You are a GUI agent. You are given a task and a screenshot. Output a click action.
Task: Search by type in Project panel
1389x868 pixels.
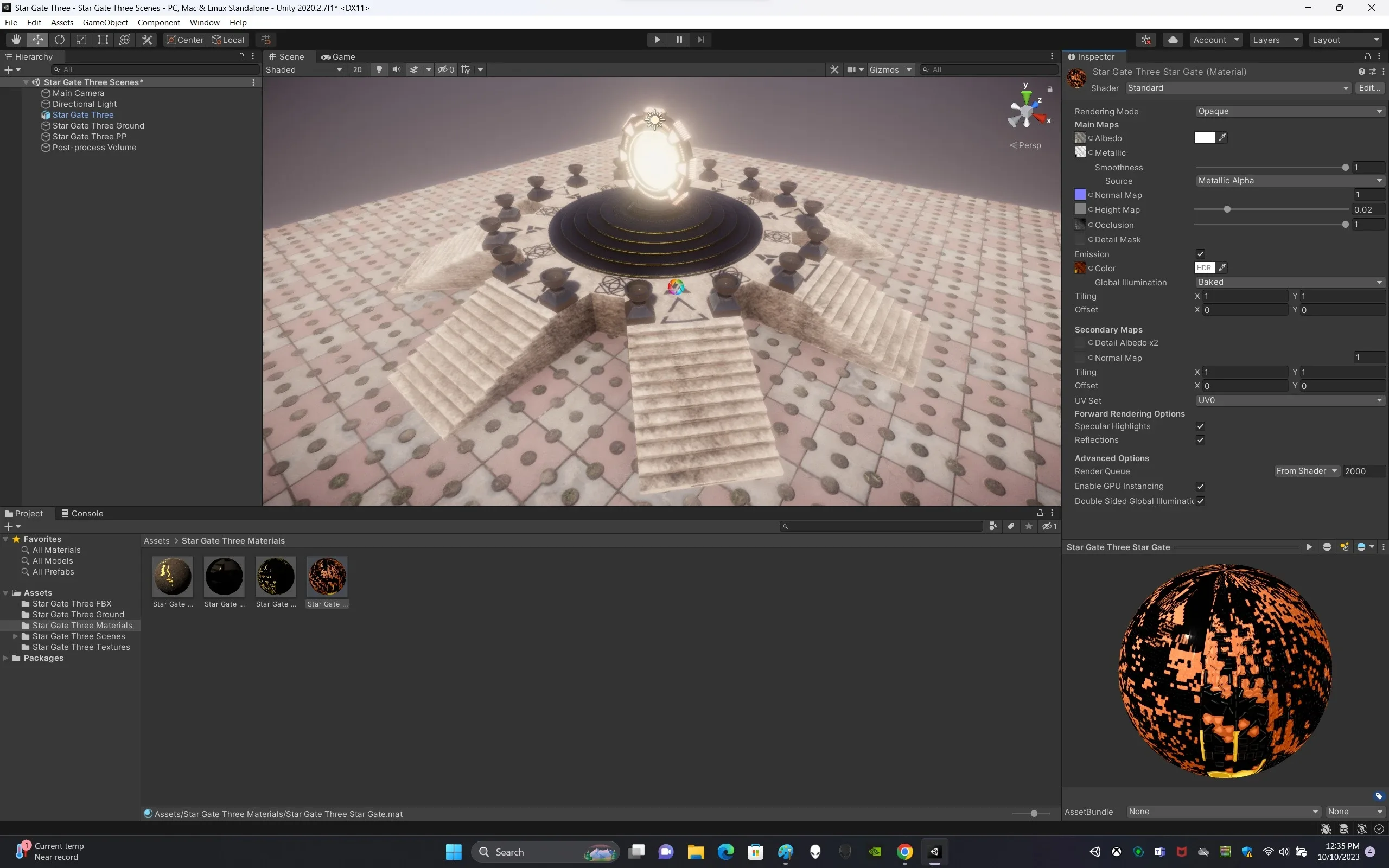993,526
